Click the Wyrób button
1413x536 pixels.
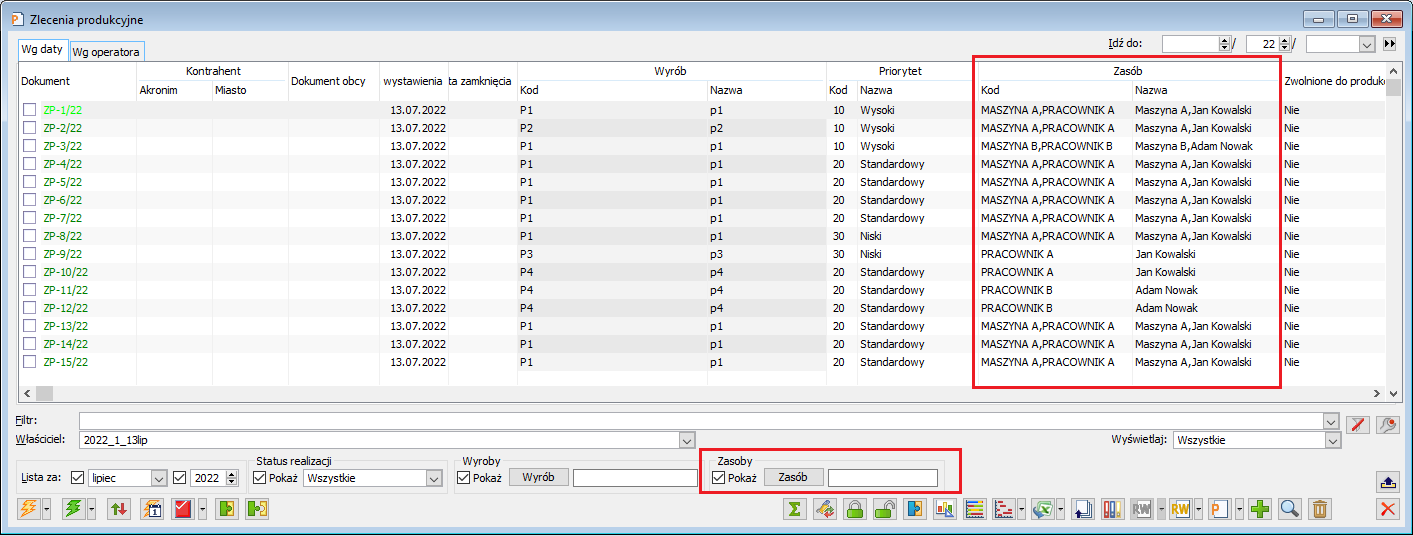539,477
